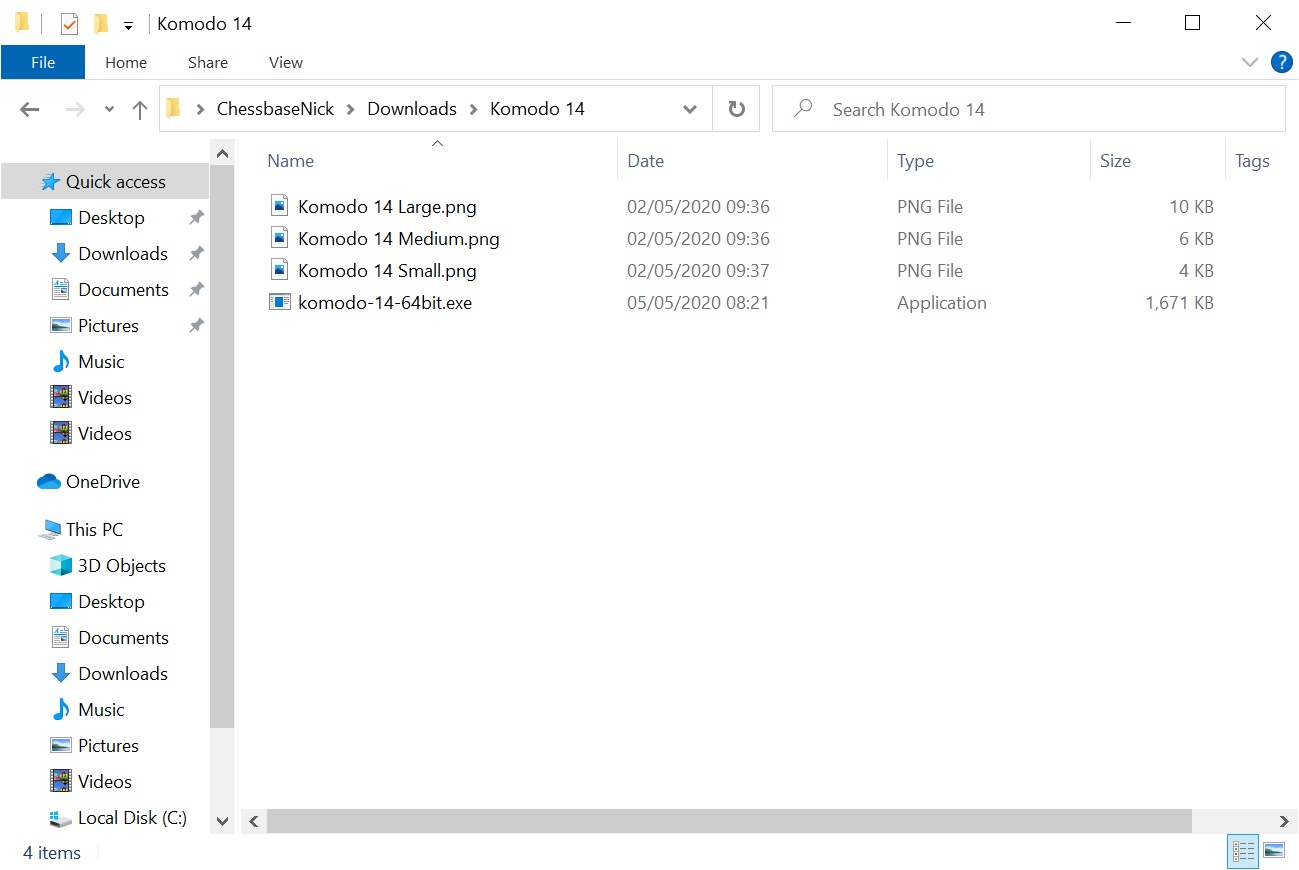Refresh the Komodo 14 folder view
This screenshot has width=1299, height=870.
[736, 109]
